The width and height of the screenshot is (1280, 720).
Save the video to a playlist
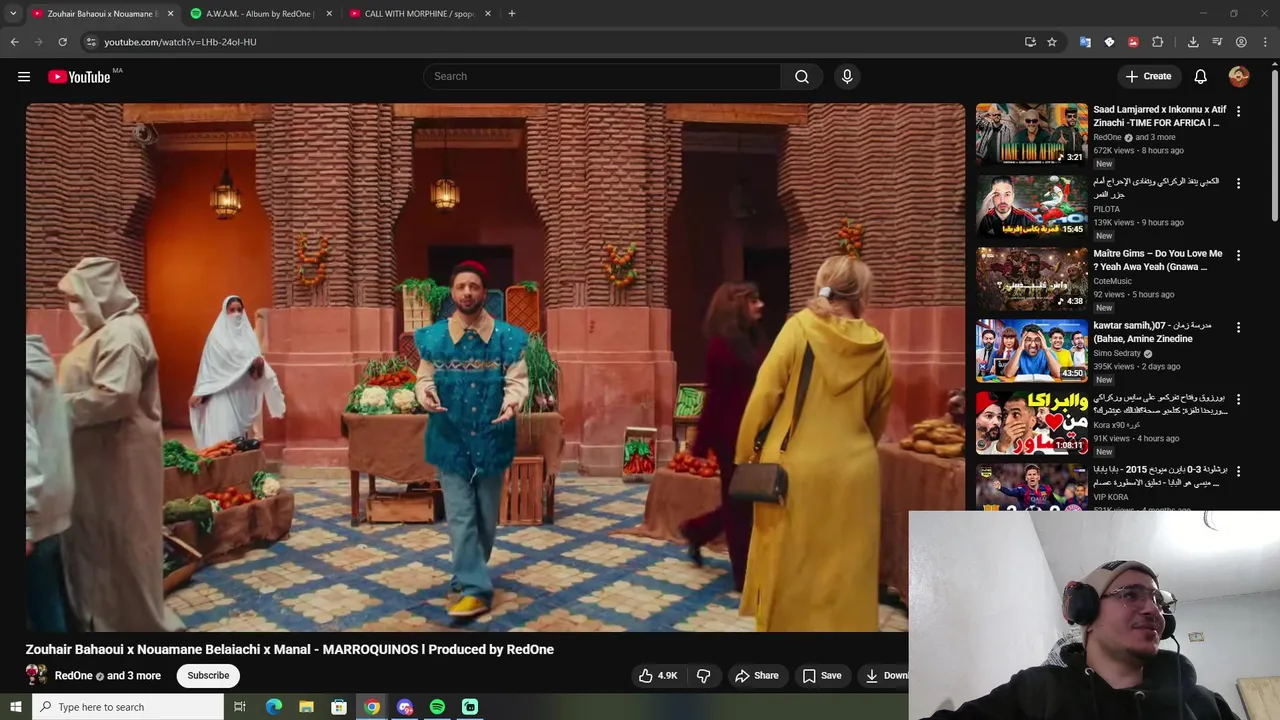[822, 676]
